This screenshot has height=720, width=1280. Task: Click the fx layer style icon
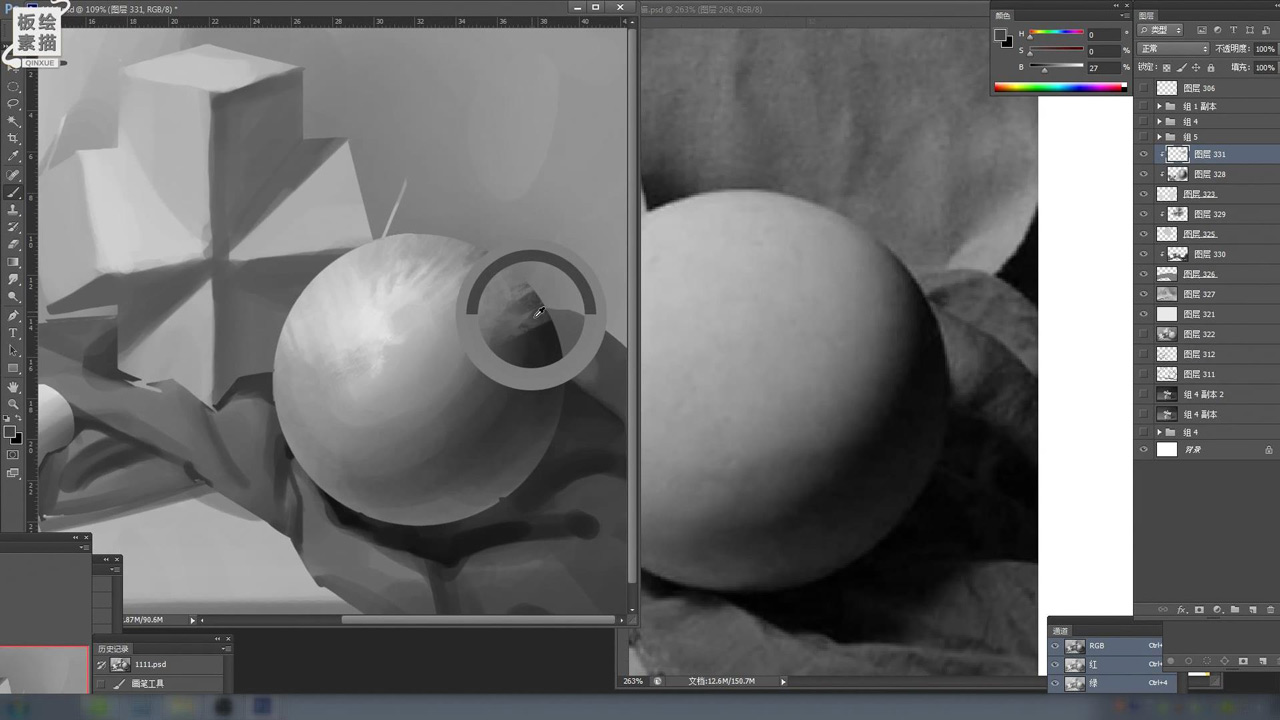click(1181, 609)
